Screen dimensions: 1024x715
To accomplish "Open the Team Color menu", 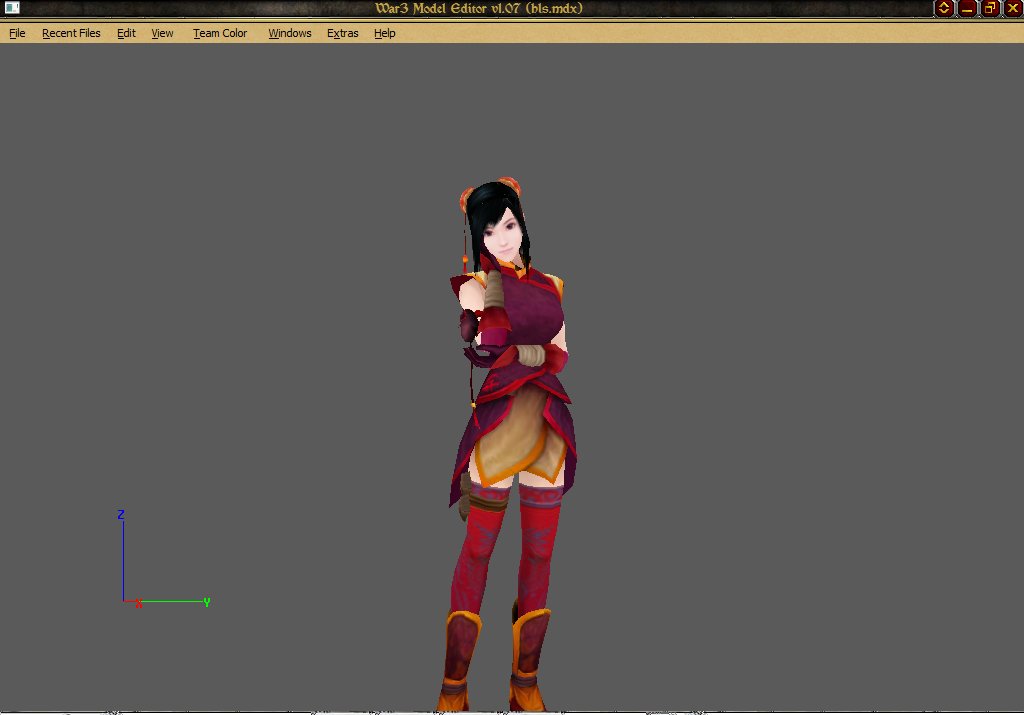I will (220, 33).
